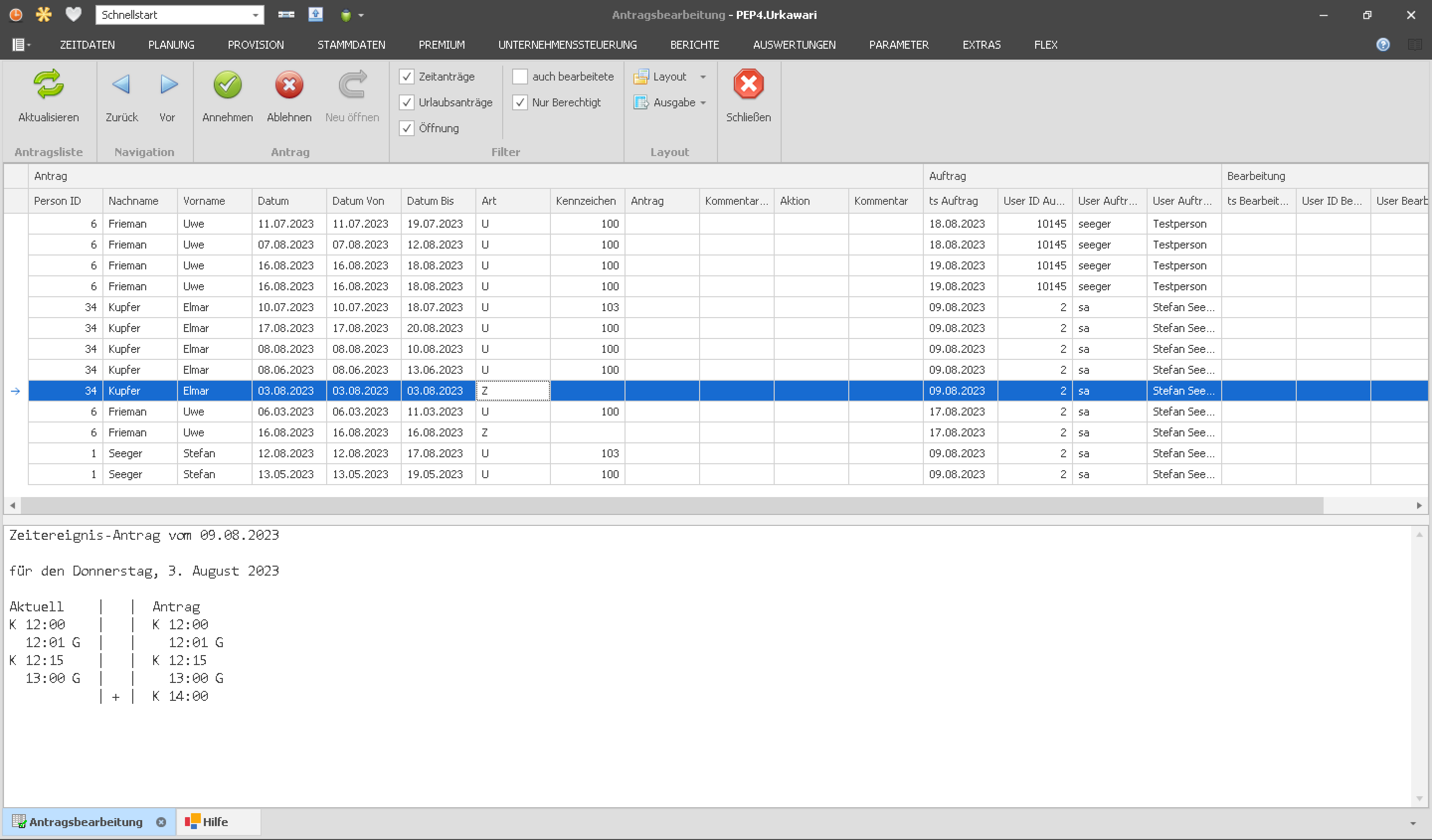Uncheck the Zeitanträge filter checkbox

406,76
